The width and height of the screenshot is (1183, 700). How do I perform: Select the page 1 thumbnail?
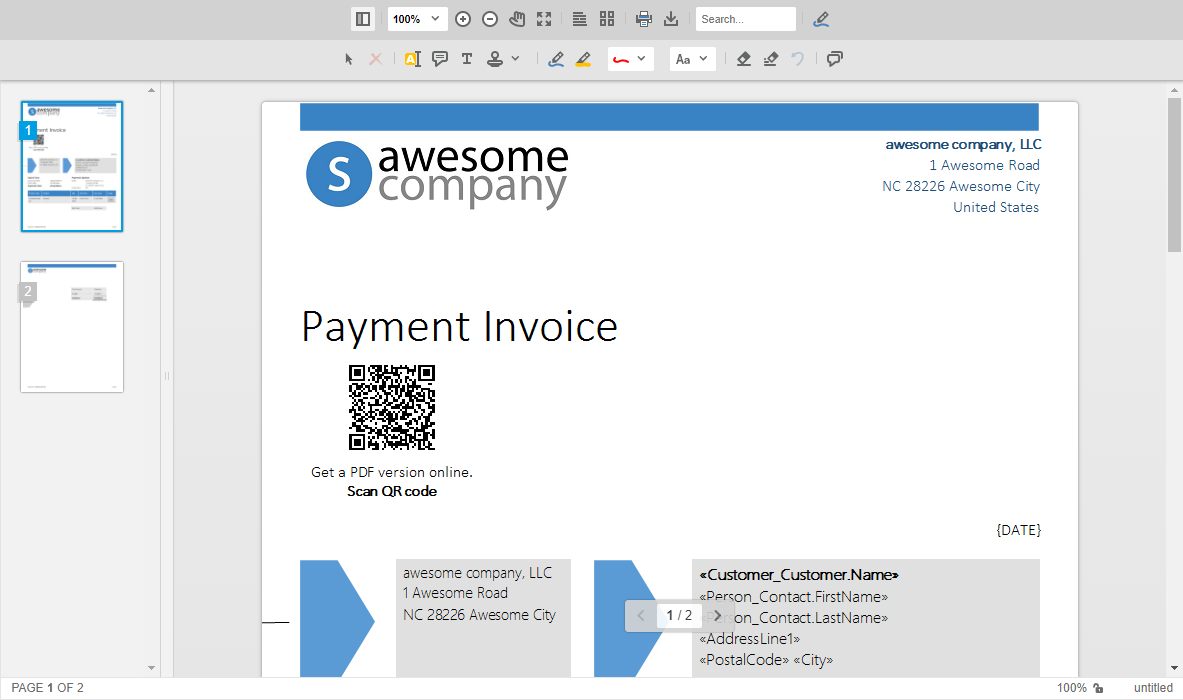[72, 166]
